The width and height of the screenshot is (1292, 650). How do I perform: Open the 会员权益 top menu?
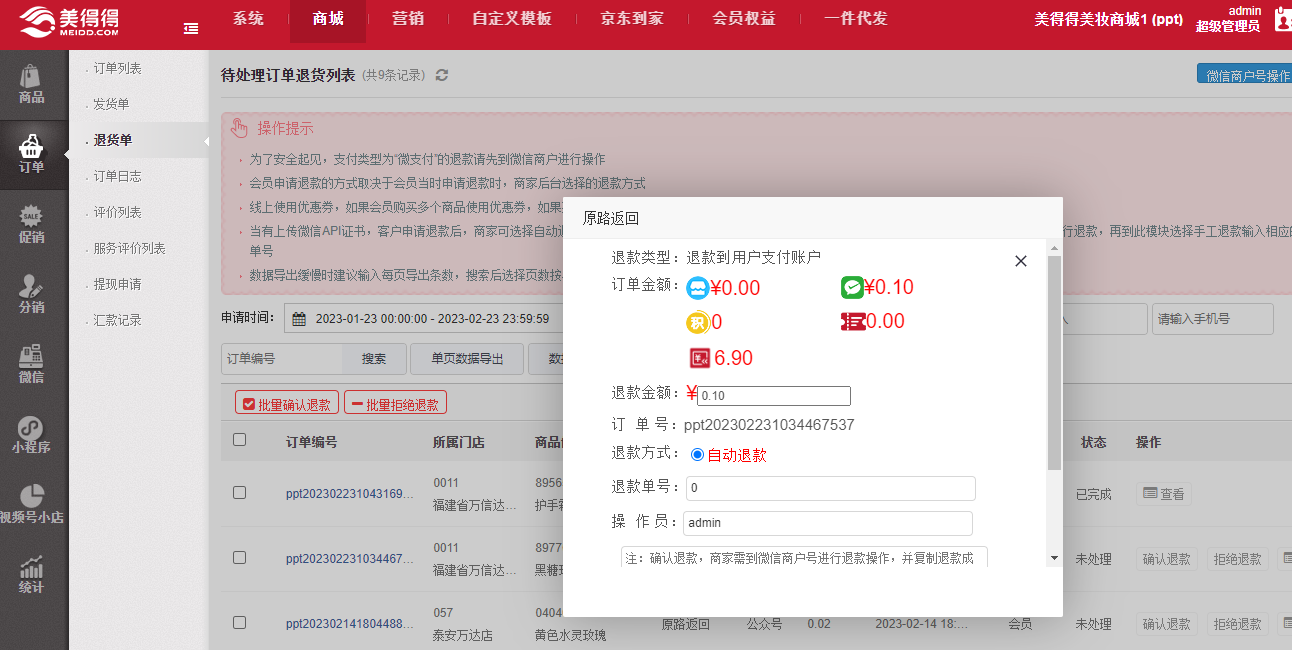point(744,19)
